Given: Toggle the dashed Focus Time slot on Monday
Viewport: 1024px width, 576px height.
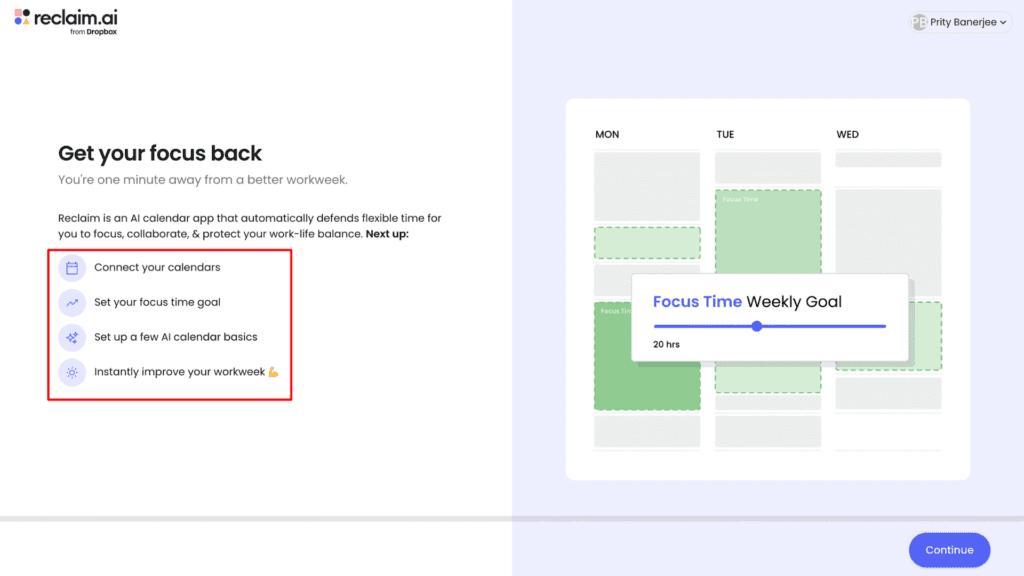Looking at the screenshot, I should [646, 241].
